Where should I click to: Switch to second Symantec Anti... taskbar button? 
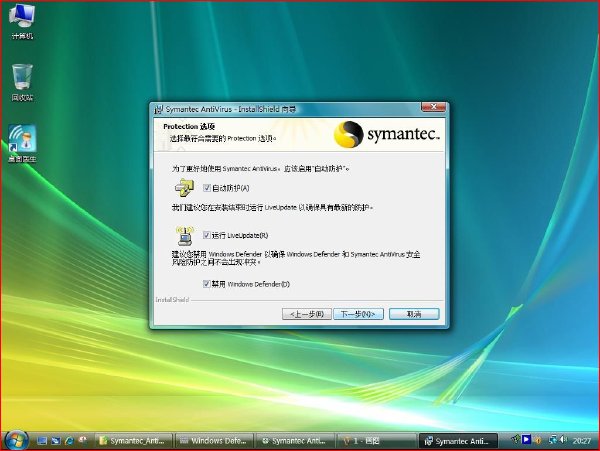tap(295, 441)
